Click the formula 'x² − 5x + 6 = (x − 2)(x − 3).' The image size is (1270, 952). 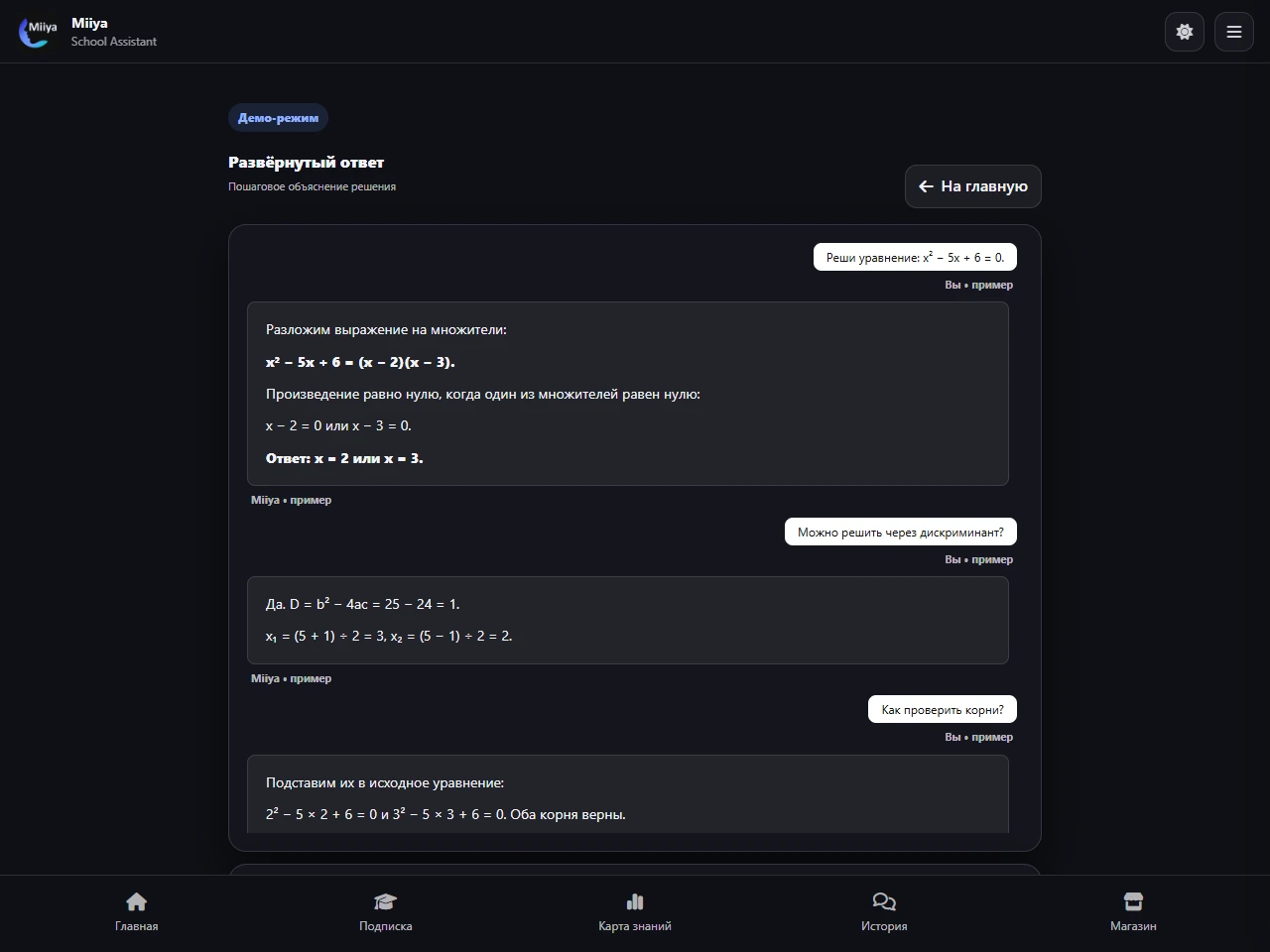(360, 362)
